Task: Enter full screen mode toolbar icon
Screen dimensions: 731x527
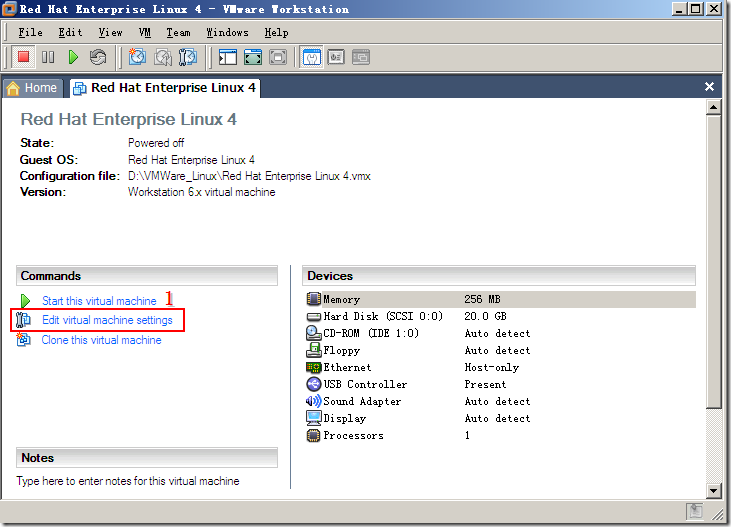Action: pyautogui.click(x=278, y=57)
